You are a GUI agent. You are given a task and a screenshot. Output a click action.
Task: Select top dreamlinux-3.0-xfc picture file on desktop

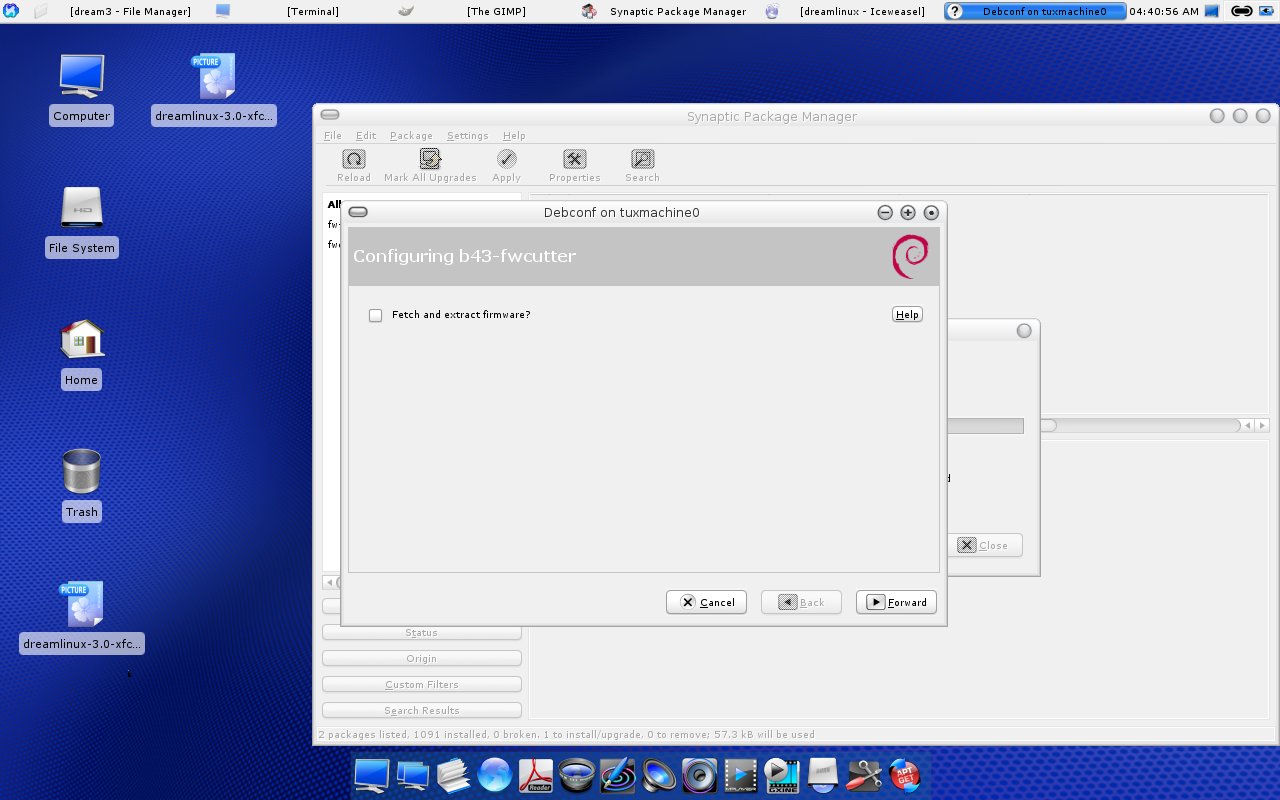214,89
